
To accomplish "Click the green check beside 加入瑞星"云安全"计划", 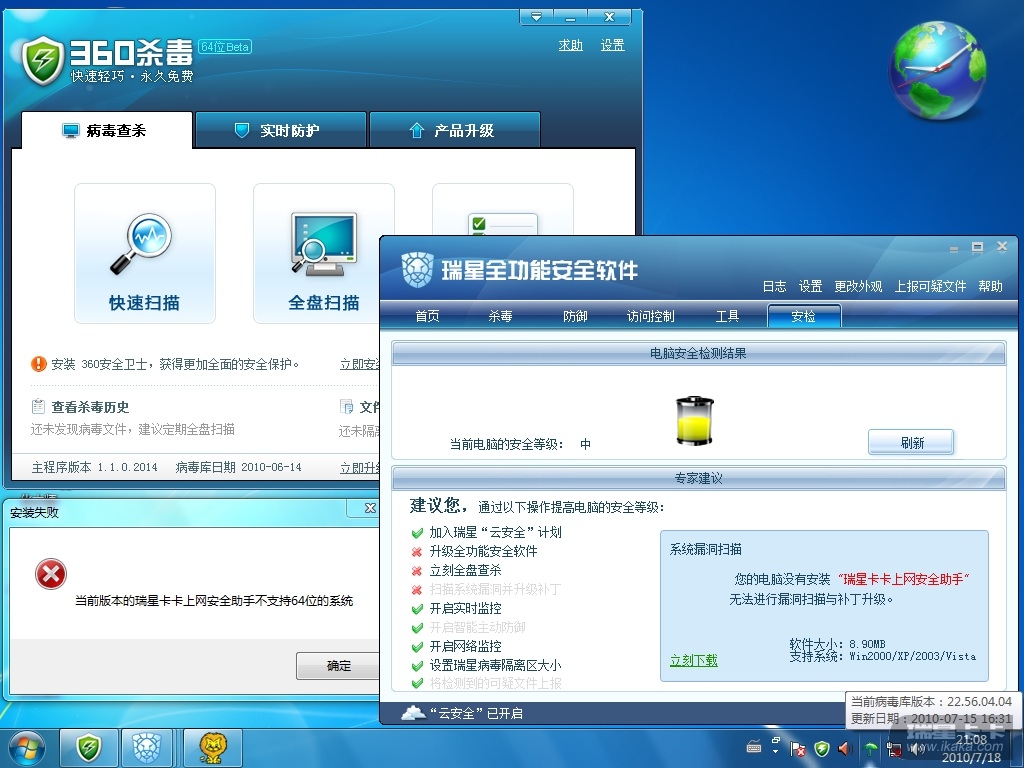I will click(x=417, y=533).
